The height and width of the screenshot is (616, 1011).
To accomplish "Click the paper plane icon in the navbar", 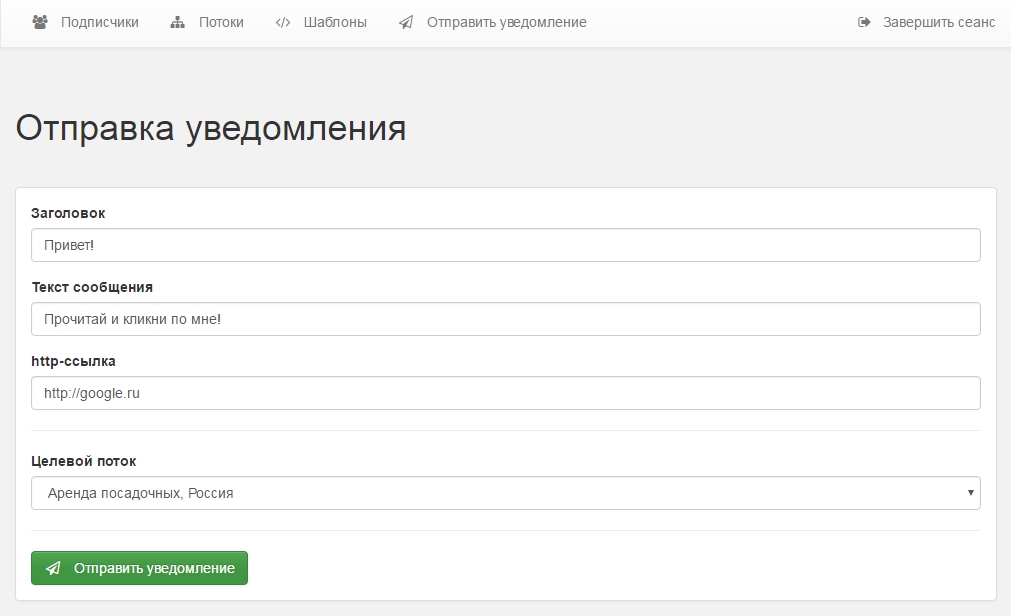I will click(x=405, y=22).
